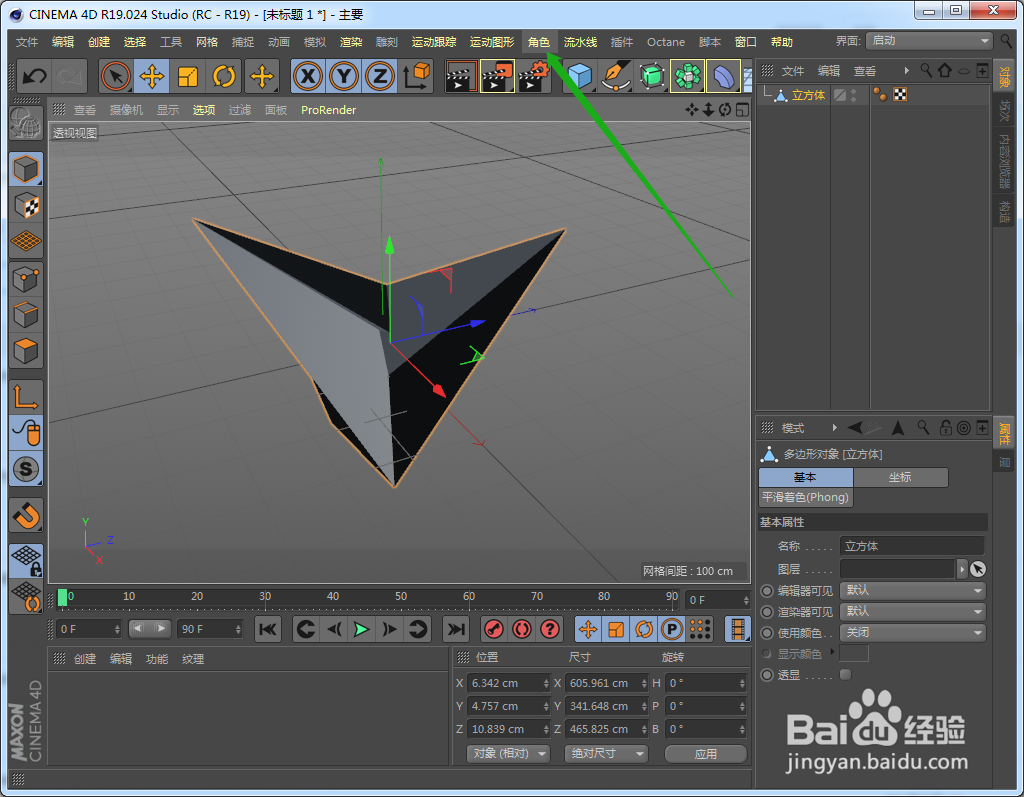This screenshot has height=797, width=1024.
Task: Click the Undo arrow icon
Action: coord(34,76)
